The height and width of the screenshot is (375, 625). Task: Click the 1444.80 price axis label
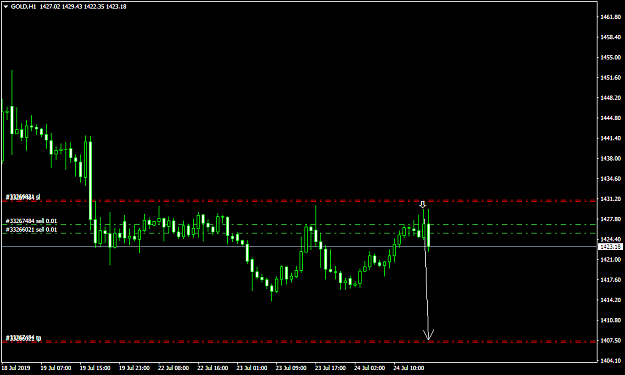tap(610, 118)
